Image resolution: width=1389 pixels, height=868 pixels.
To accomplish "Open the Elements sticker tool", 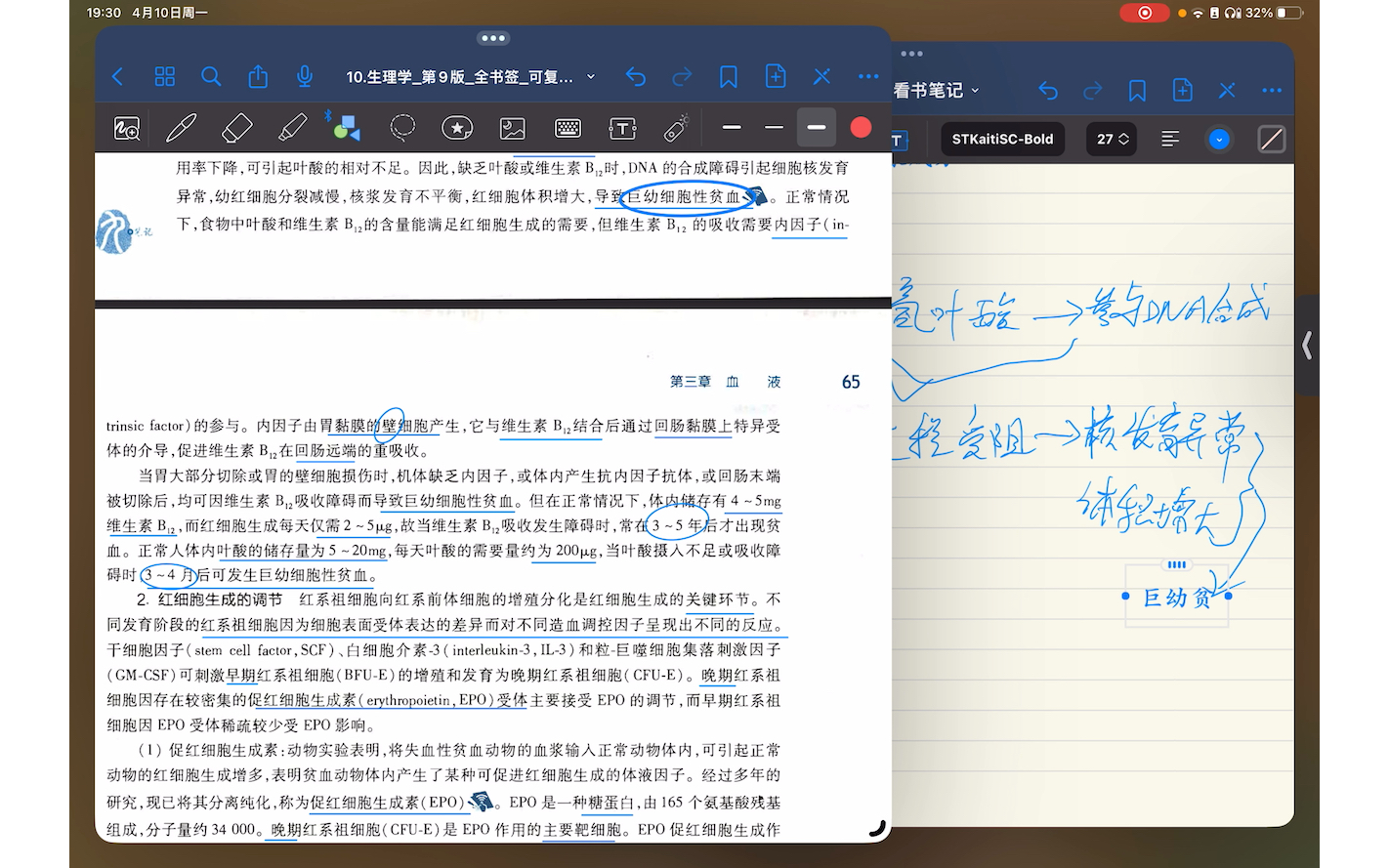I will pos(457,128).
